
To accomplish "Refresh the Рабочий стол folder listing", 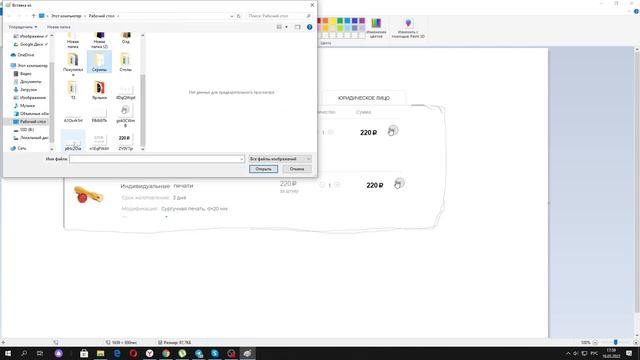I will 239,16.
